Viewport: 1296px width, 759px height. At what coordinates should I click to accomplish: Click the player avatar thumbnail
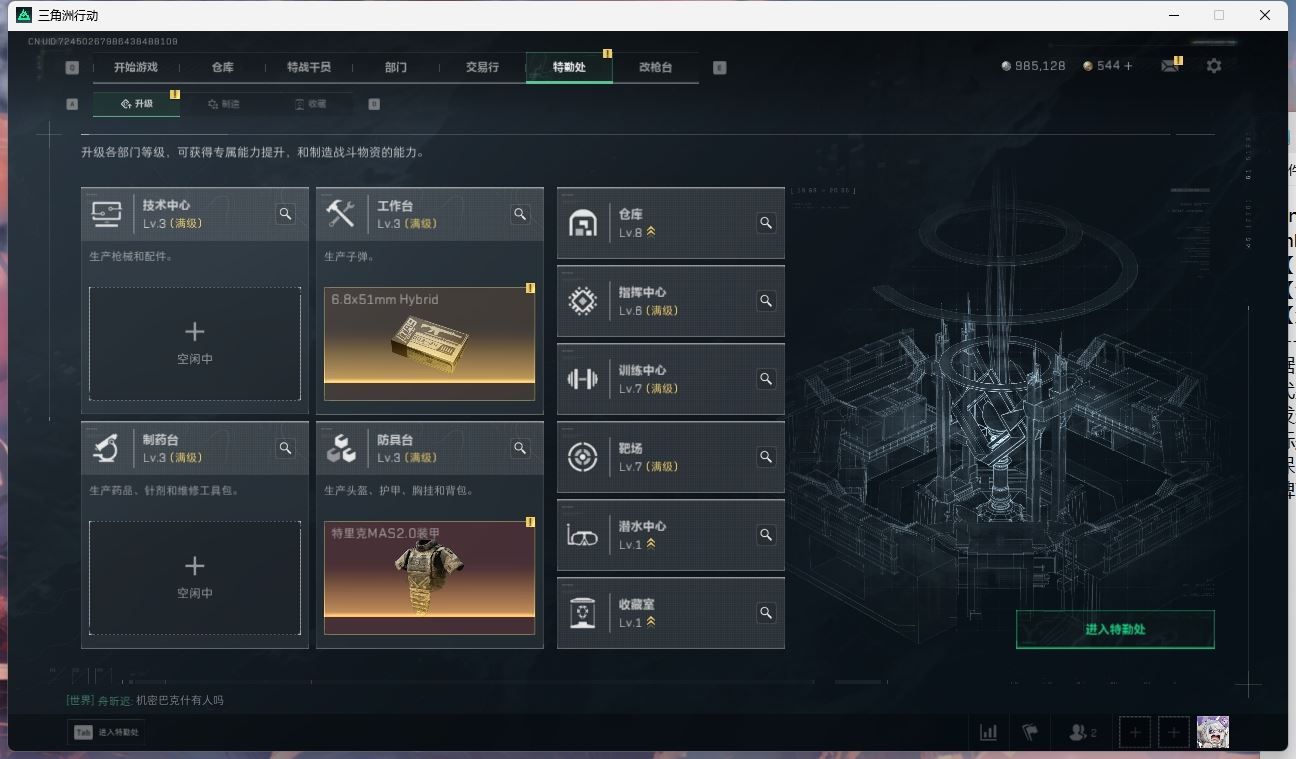pyautogui.click(x=1213, y=732)
